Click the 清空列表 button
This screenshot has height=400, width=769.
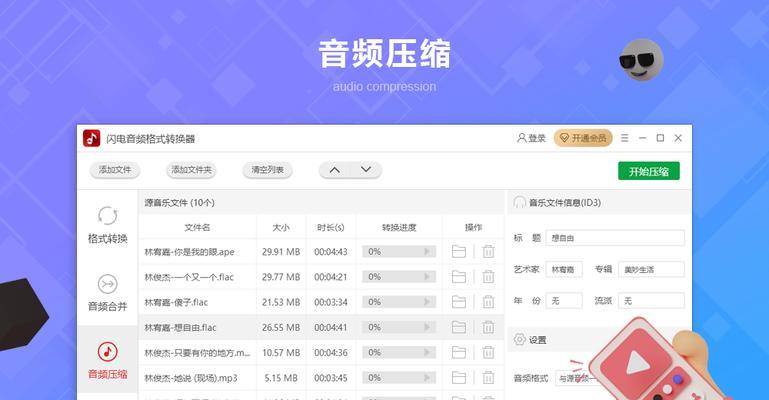tap(268, 170)
